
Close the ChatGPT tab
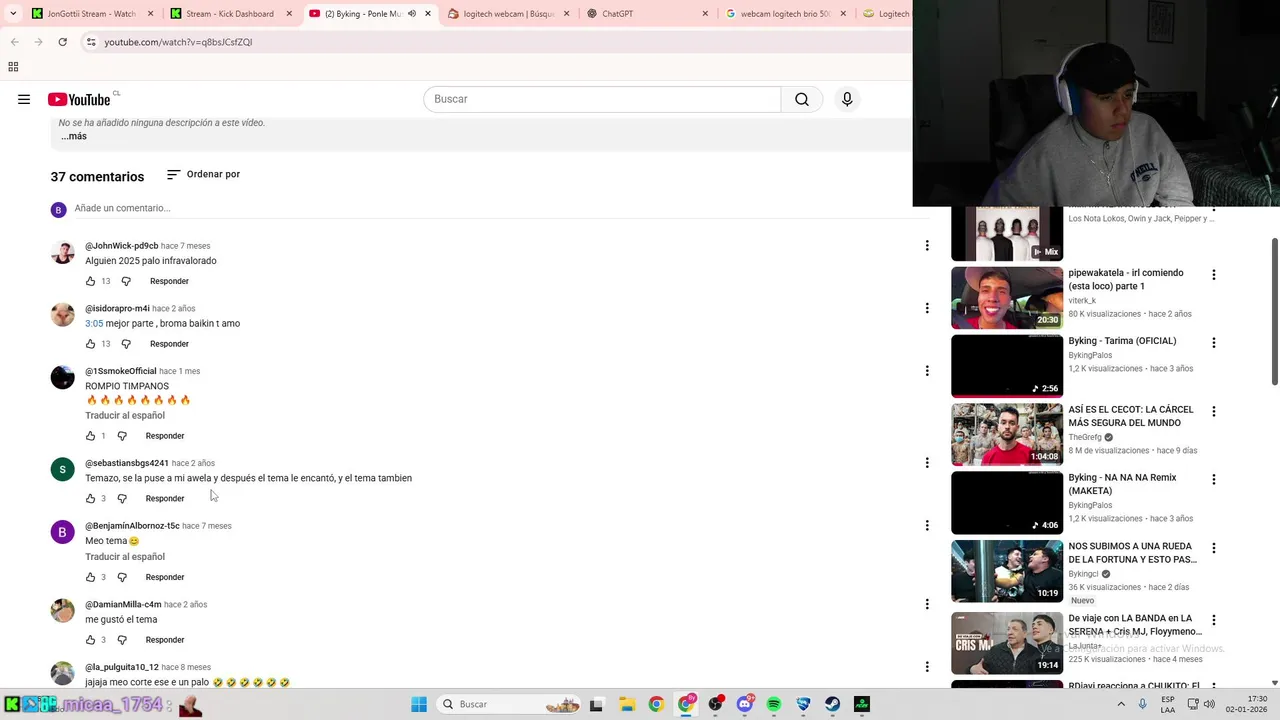705,14
